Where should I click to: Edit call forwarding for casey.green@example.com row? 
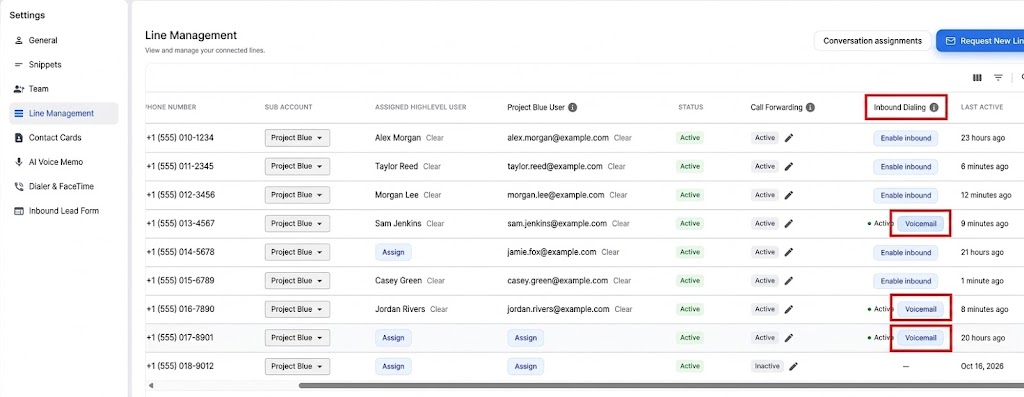(x=789, y=281)
